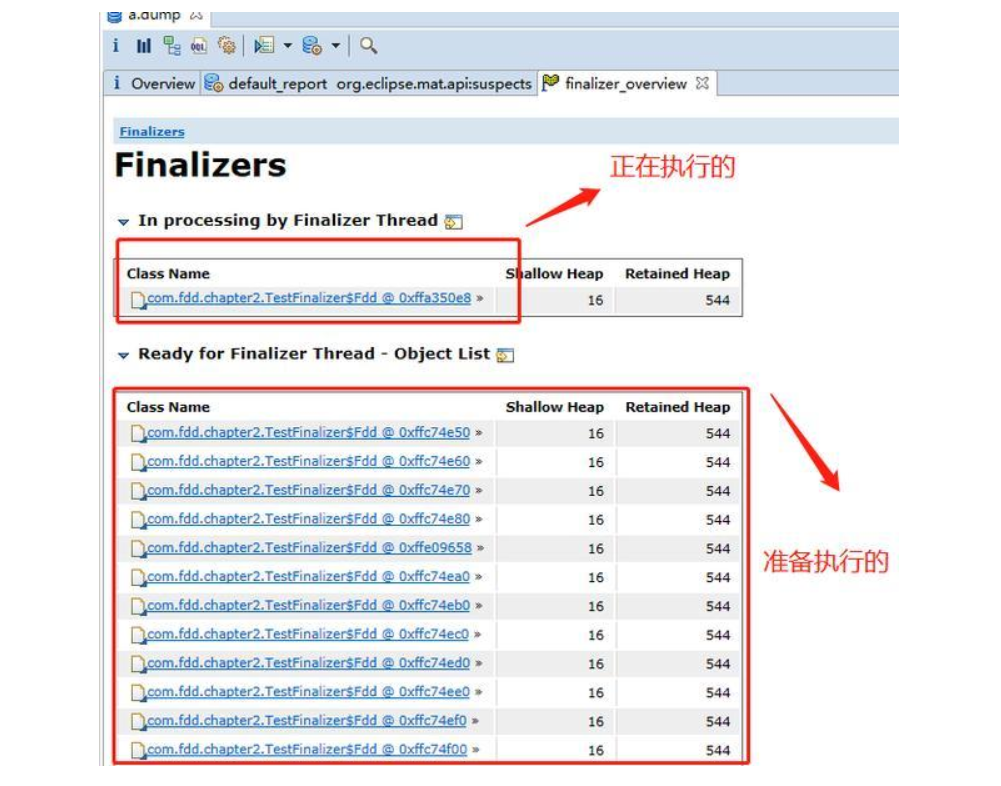
Task: Click the » arrow after 0xffa350e8
Action: coord(479,298)
